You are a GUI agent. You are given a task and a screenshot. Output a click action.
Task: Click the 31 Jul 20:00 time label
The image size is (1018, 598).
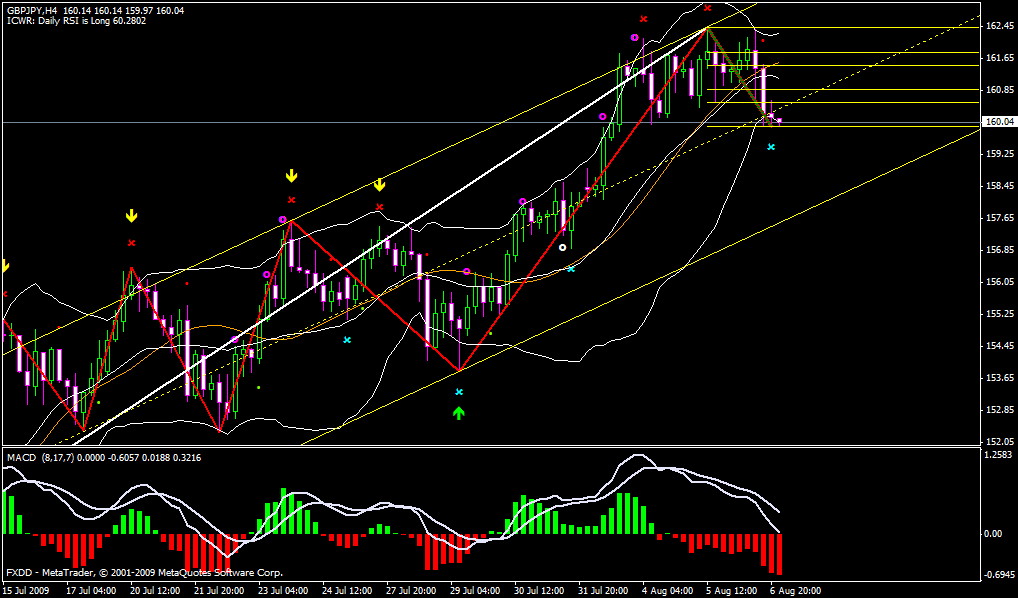pyautogui.click(x=604, y=591)
